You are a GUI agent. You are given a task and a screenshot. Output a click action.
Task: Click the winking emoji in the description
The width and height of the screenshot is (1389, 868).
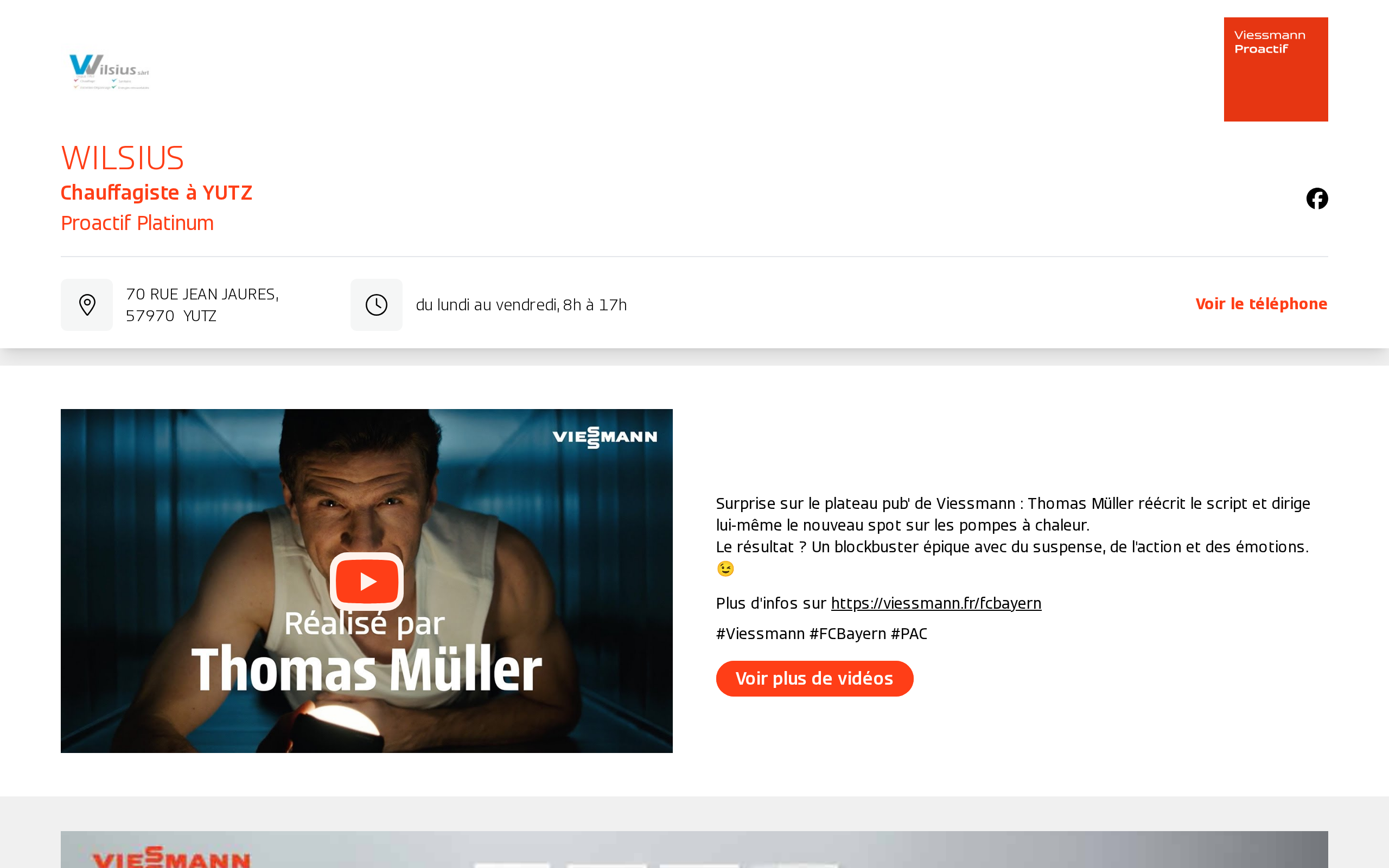click(x=725, y=569)
